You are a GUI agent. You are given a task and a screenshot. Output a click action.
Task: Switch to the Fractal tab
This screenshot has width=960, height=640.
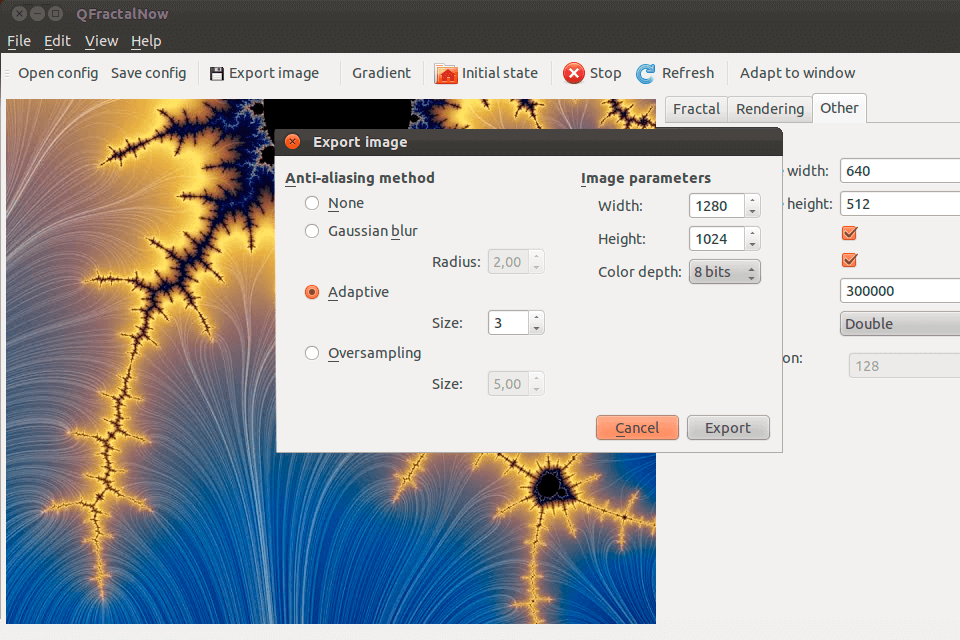tap(696, 109)
